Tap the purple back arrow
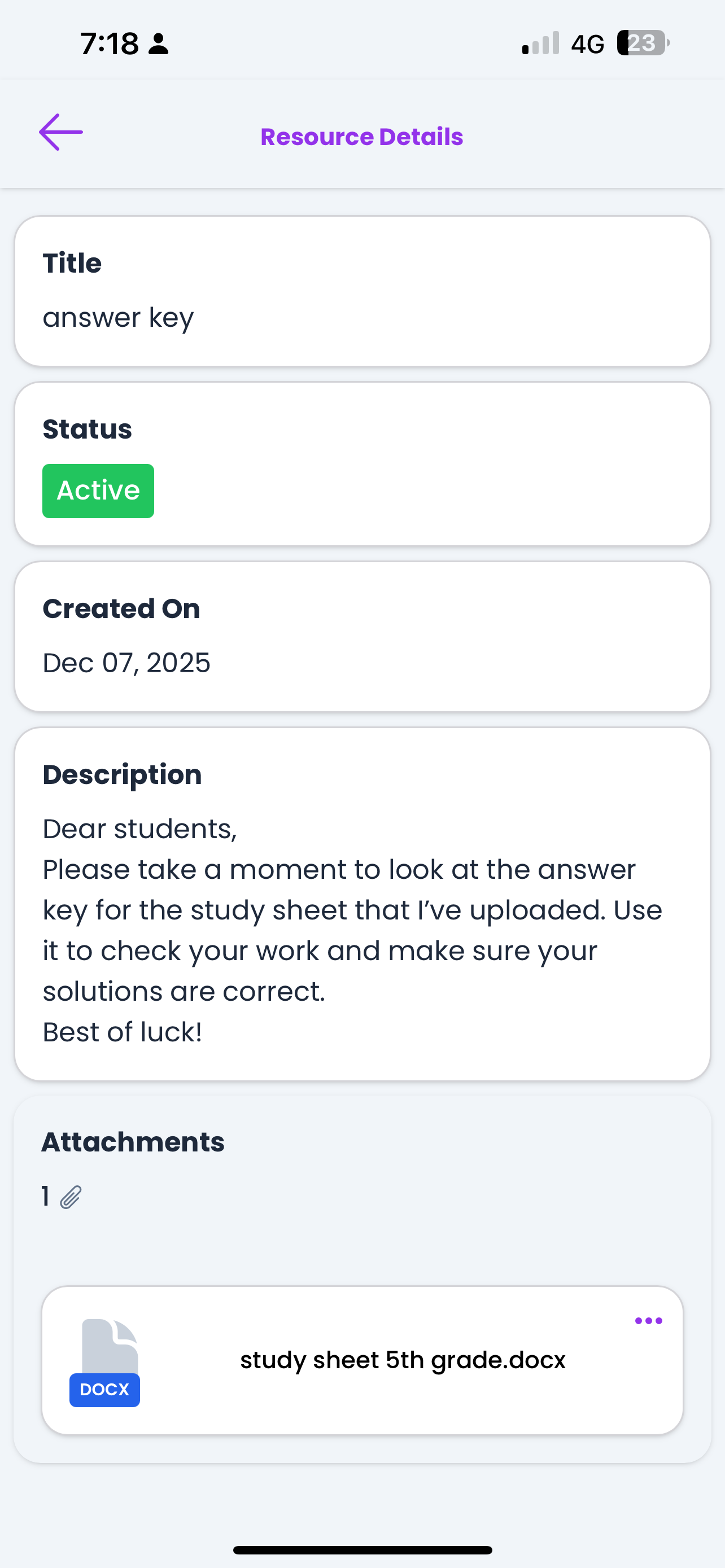This screenshot has height=1568, width=725. (x=61, y=132)
